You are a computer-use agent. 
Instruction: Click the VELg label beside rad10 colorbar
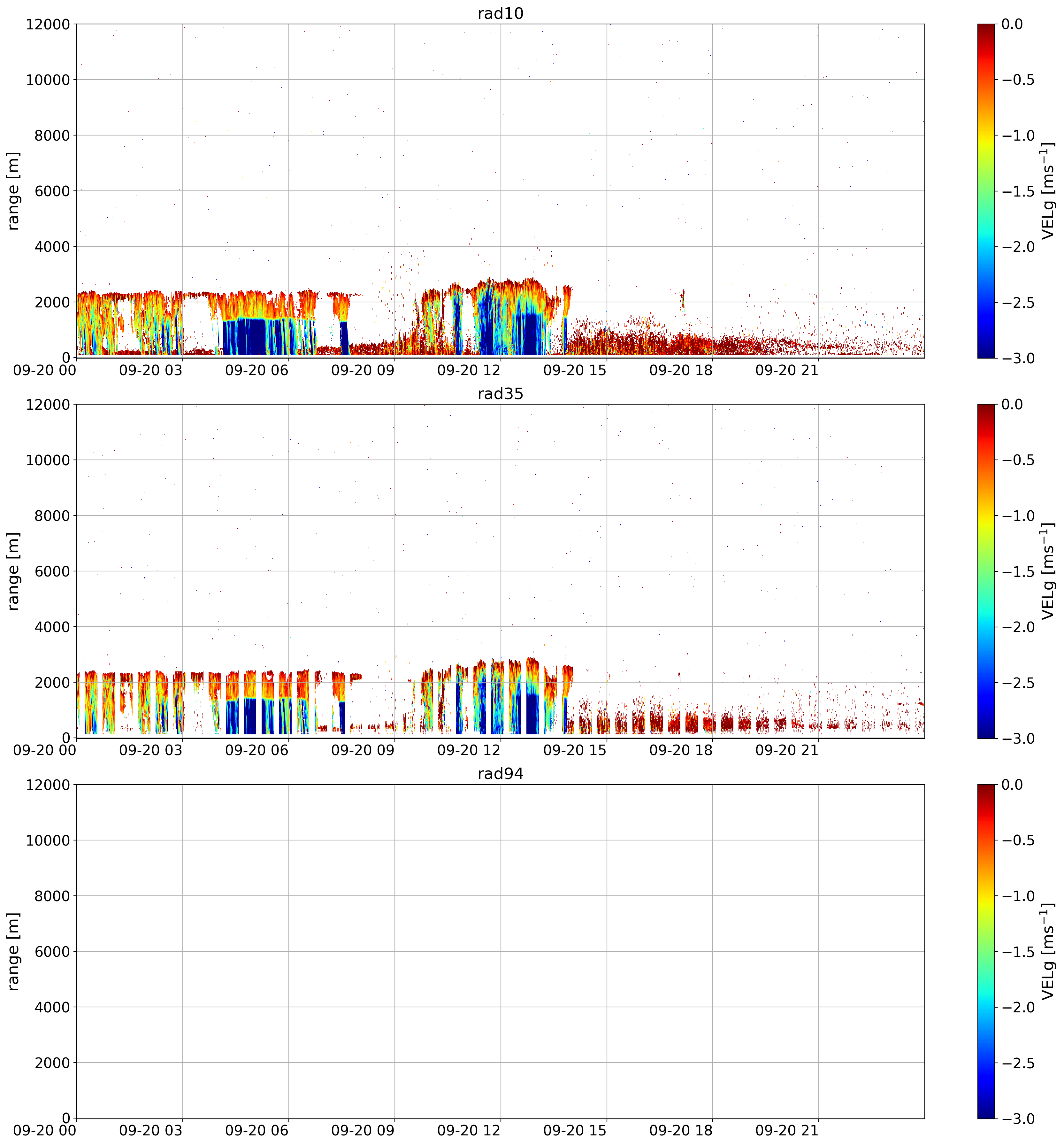1048,191
